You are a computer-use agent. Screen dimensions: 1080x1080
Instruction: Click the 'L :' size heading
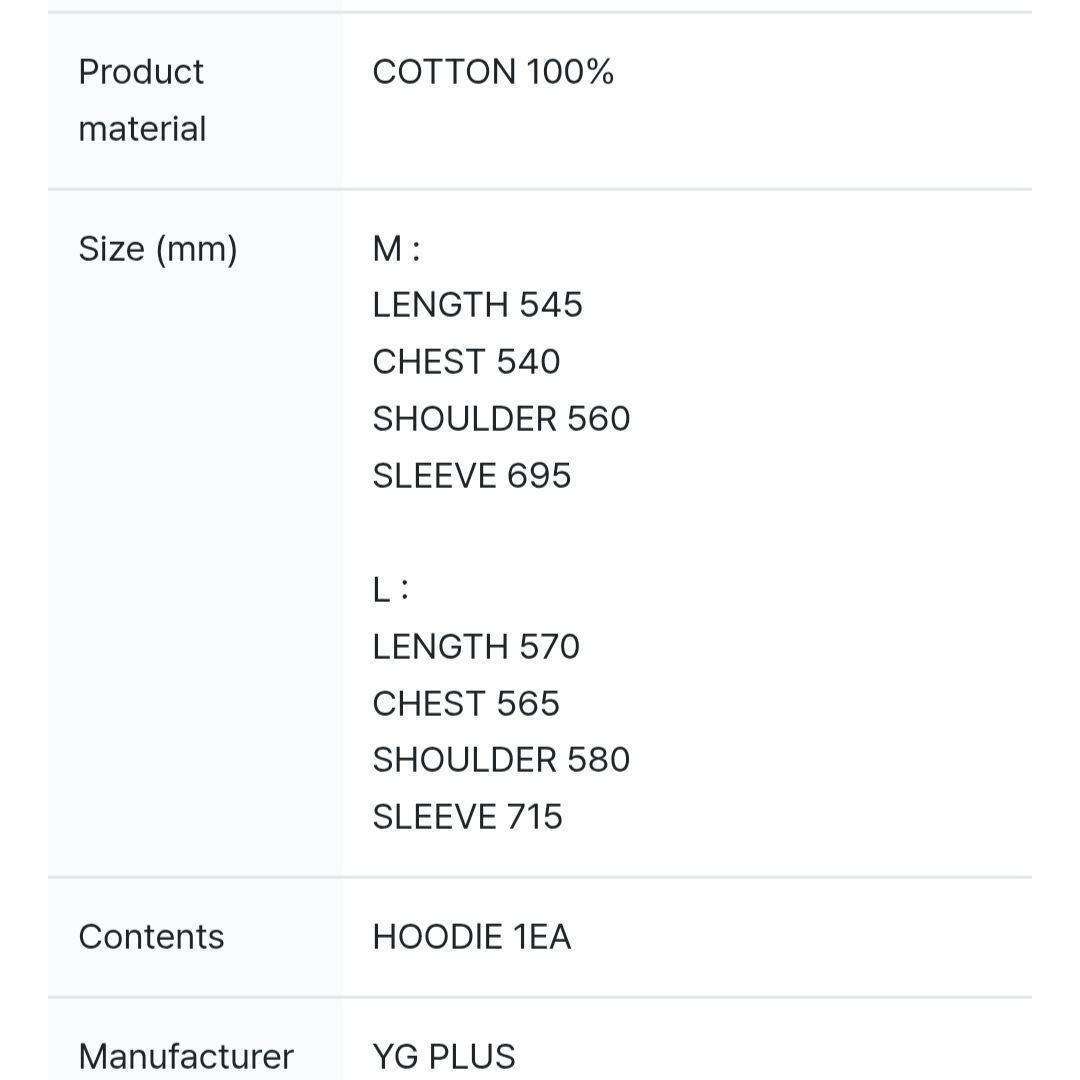[x=390, y=590]
